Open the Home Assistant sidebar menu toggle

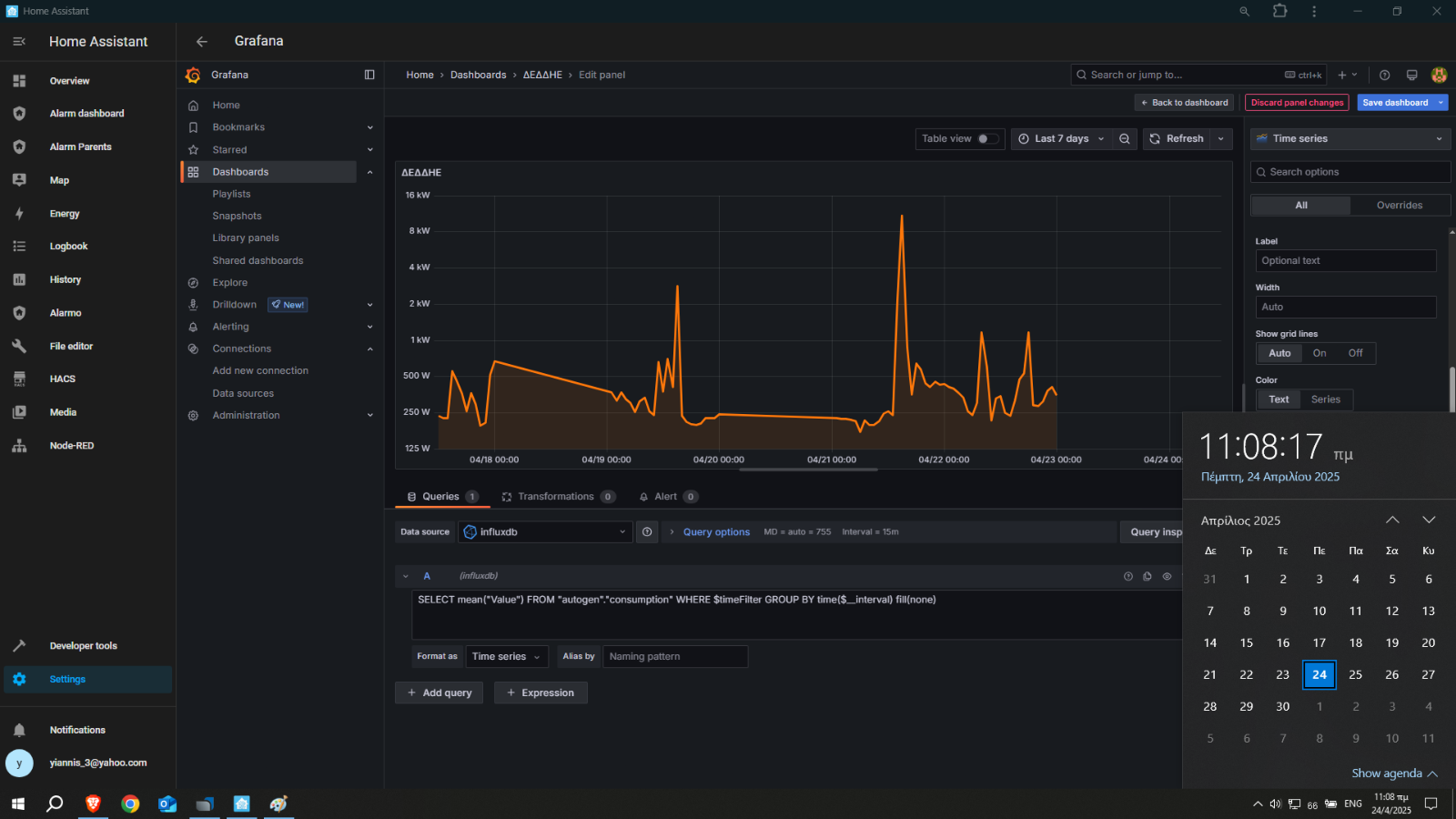(x=19, y=42)
